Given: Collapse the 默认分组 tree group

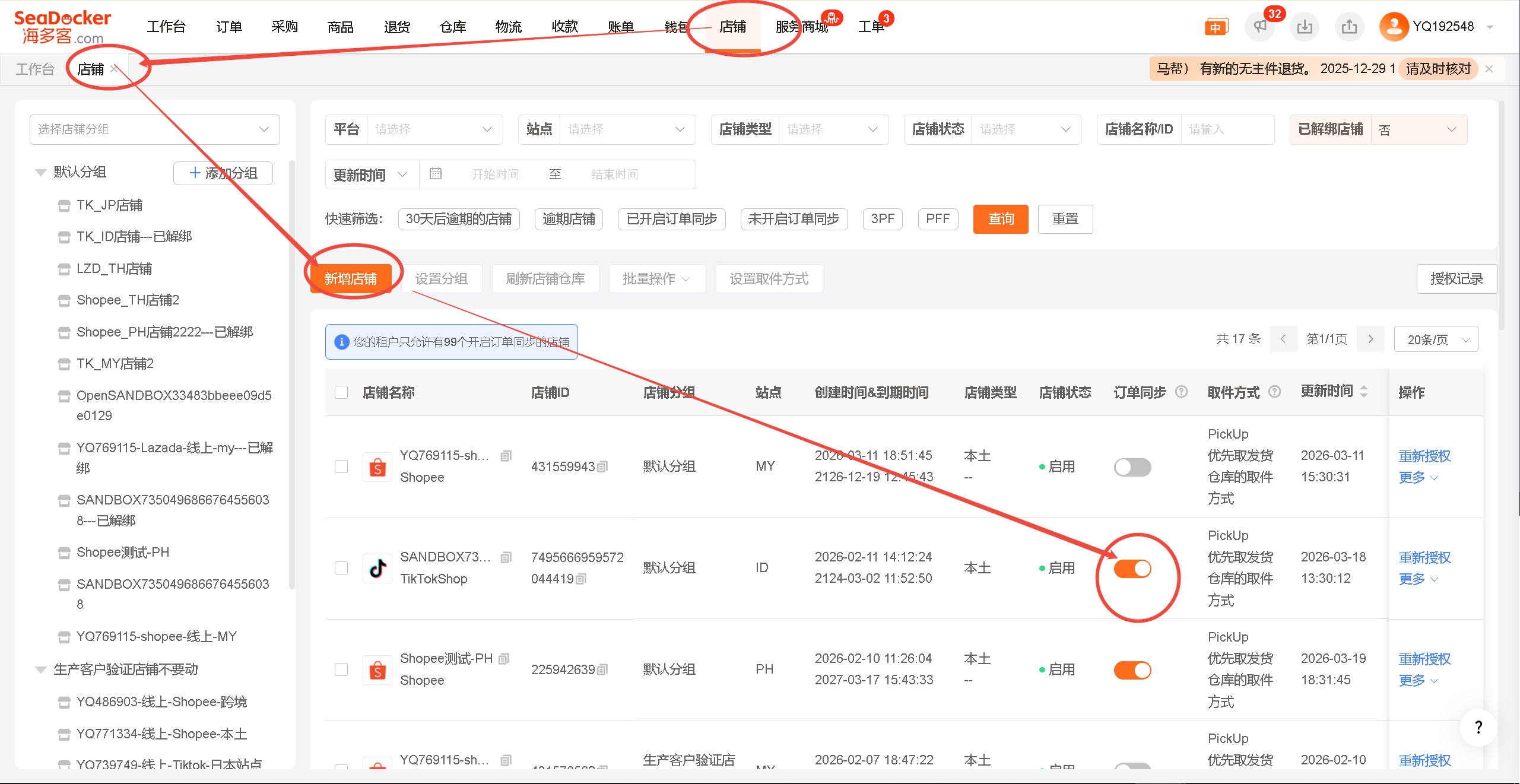Looking at the screenshot, I should coord(40,173).
